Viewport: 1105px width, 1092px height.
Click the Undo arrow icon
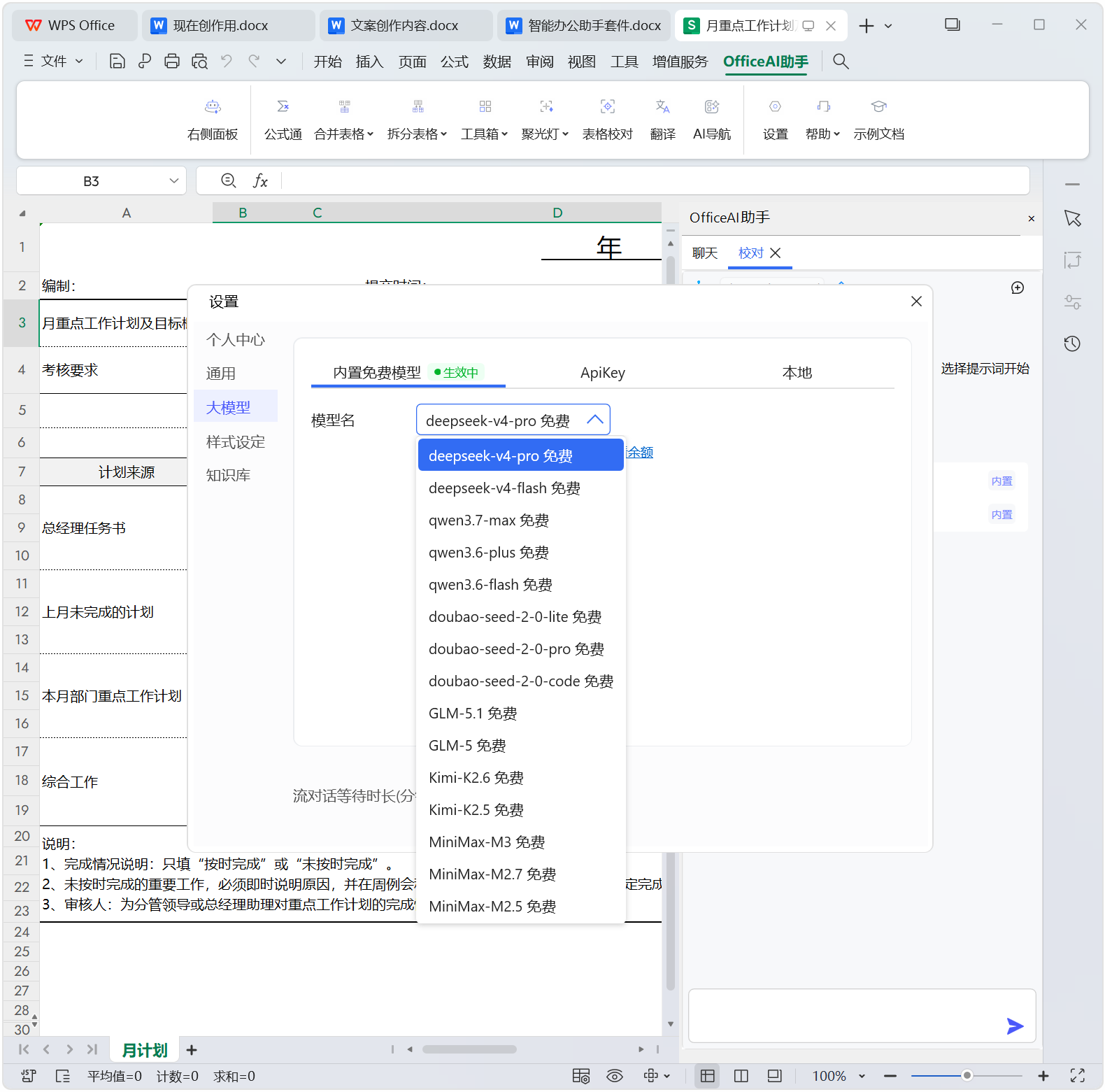227,62
